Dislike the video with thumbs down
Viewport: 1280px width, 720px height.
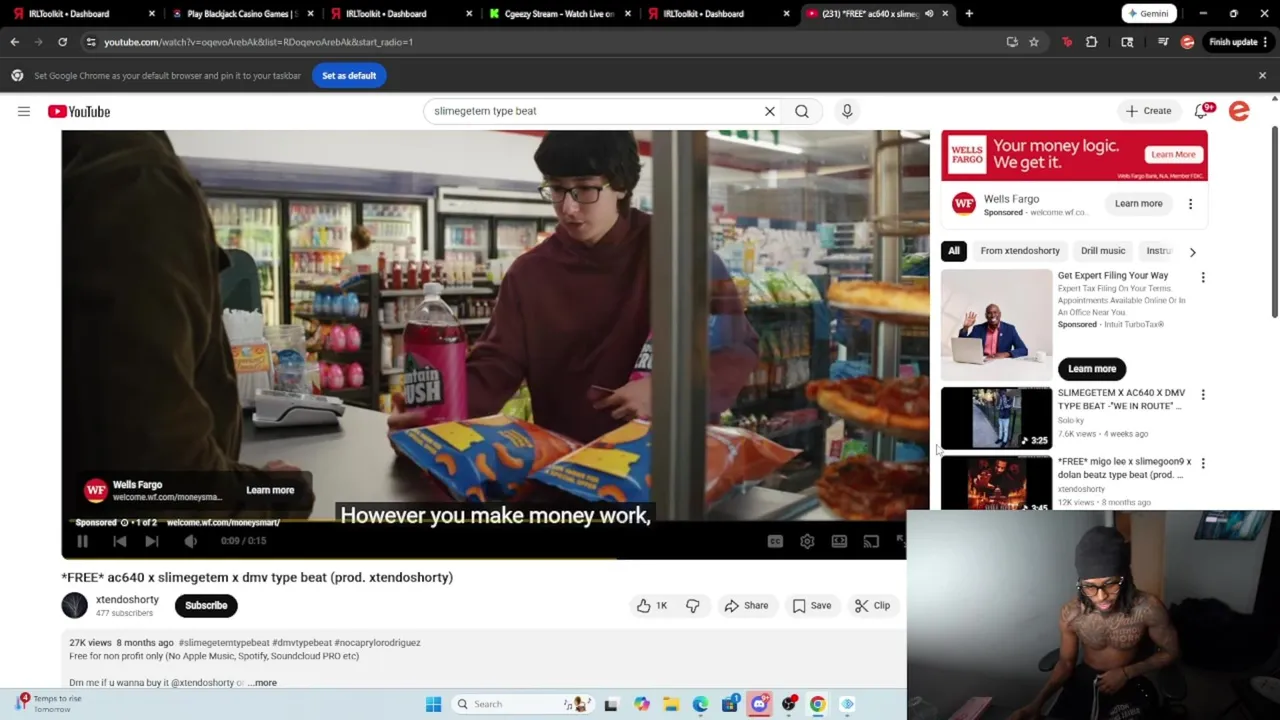tap(693, 605)
